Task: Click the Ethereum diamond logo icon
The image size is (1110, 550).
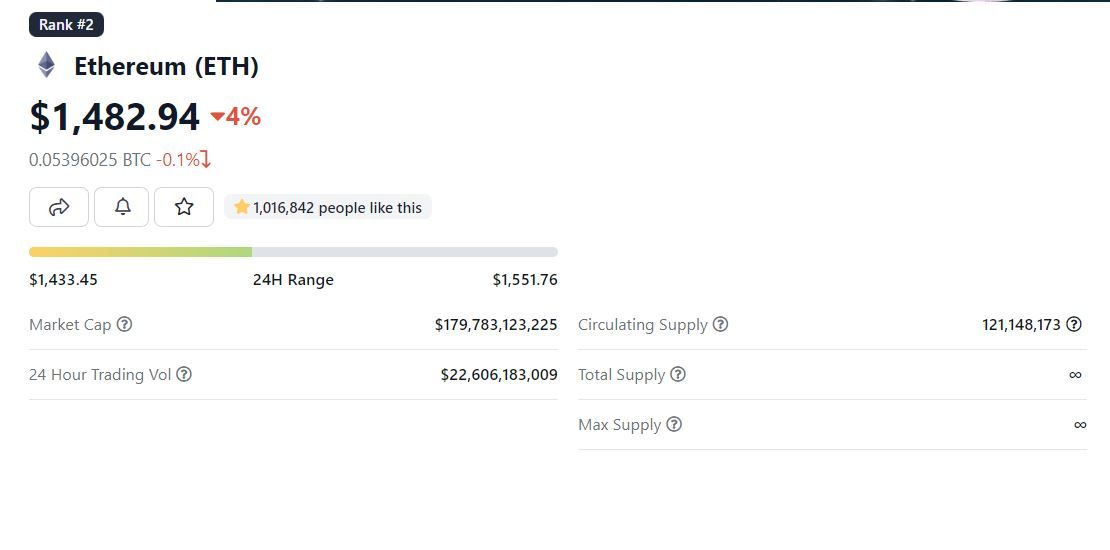Action: click(x=46, y=66)
